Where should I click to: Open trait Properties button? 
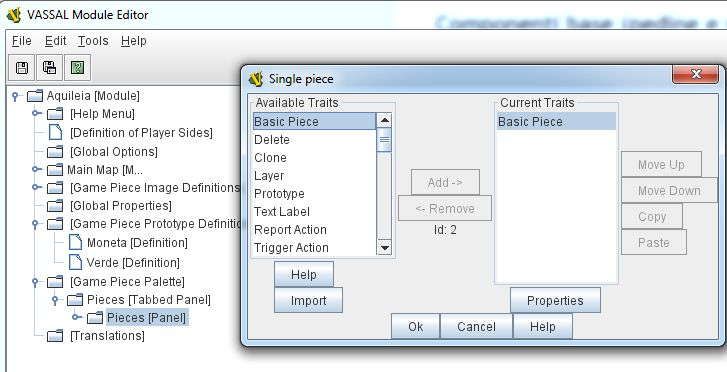(x=555, y=301)
